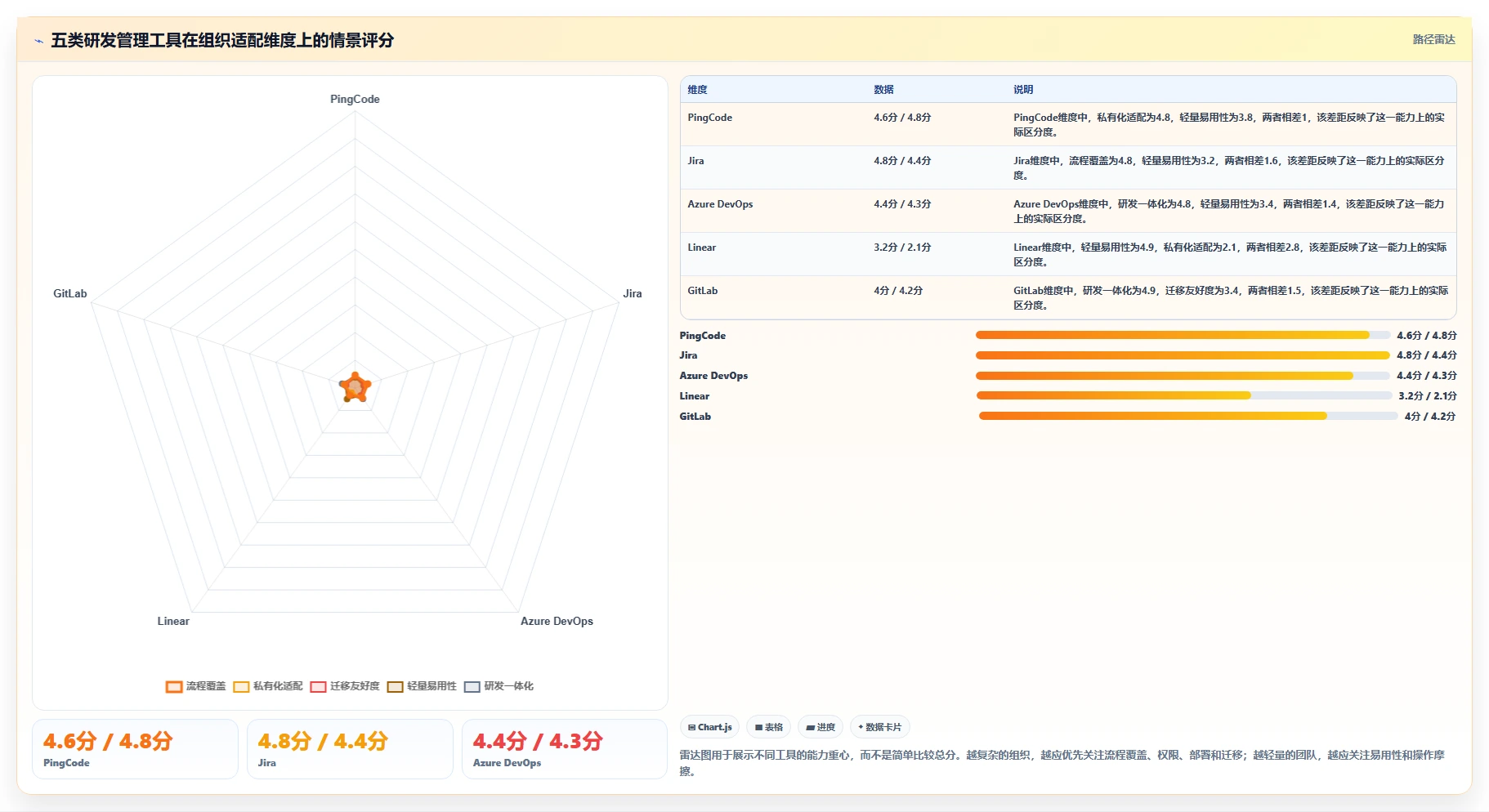The image size is (1489, 812).
Task: Select the Linear row in table
Action: tap(1068, 254)
